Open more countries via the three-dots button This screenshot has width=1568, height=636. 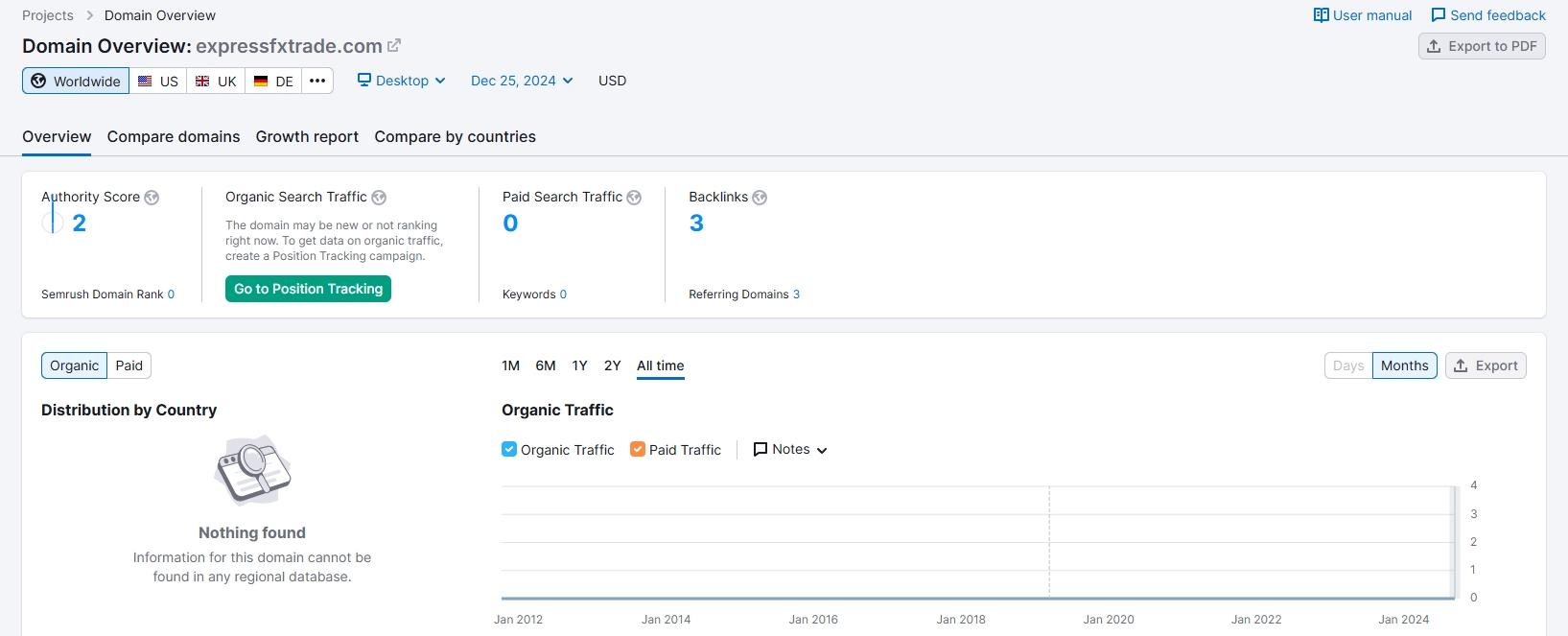coord(317,81)
